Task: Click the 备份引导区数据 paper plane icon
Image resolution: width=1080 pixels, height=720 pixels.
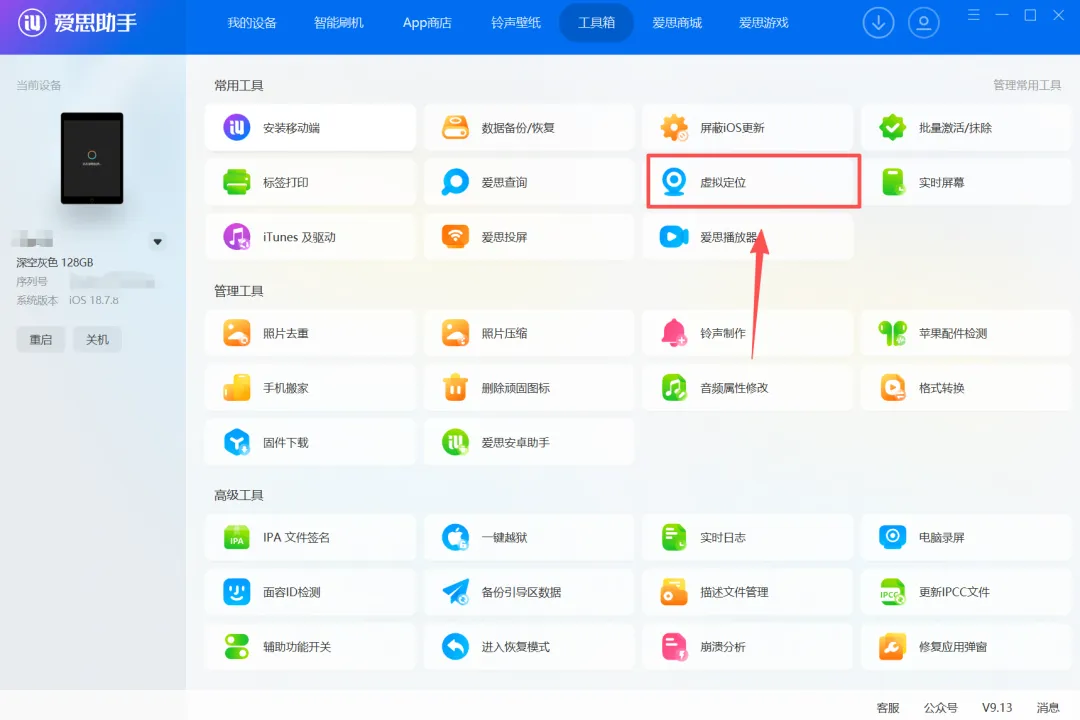Action: pyautogui.click(x=455, y=592)
